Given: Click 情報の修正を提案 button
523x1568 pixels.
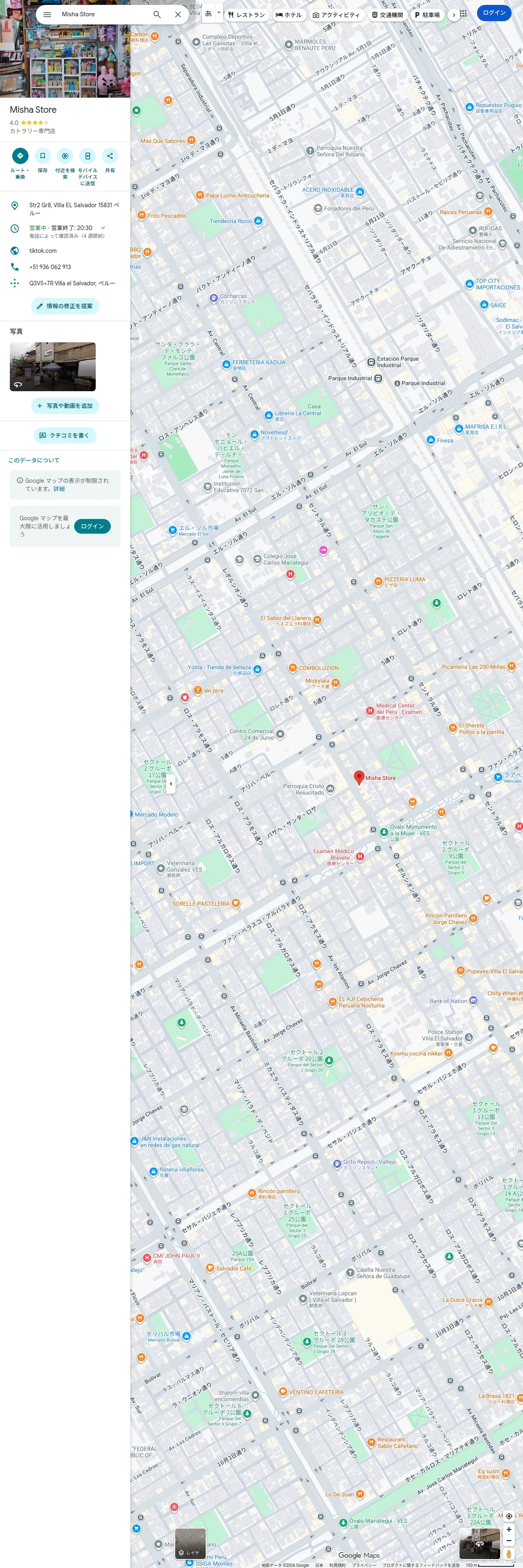Looking at the screenshot, I should (65, 306).
